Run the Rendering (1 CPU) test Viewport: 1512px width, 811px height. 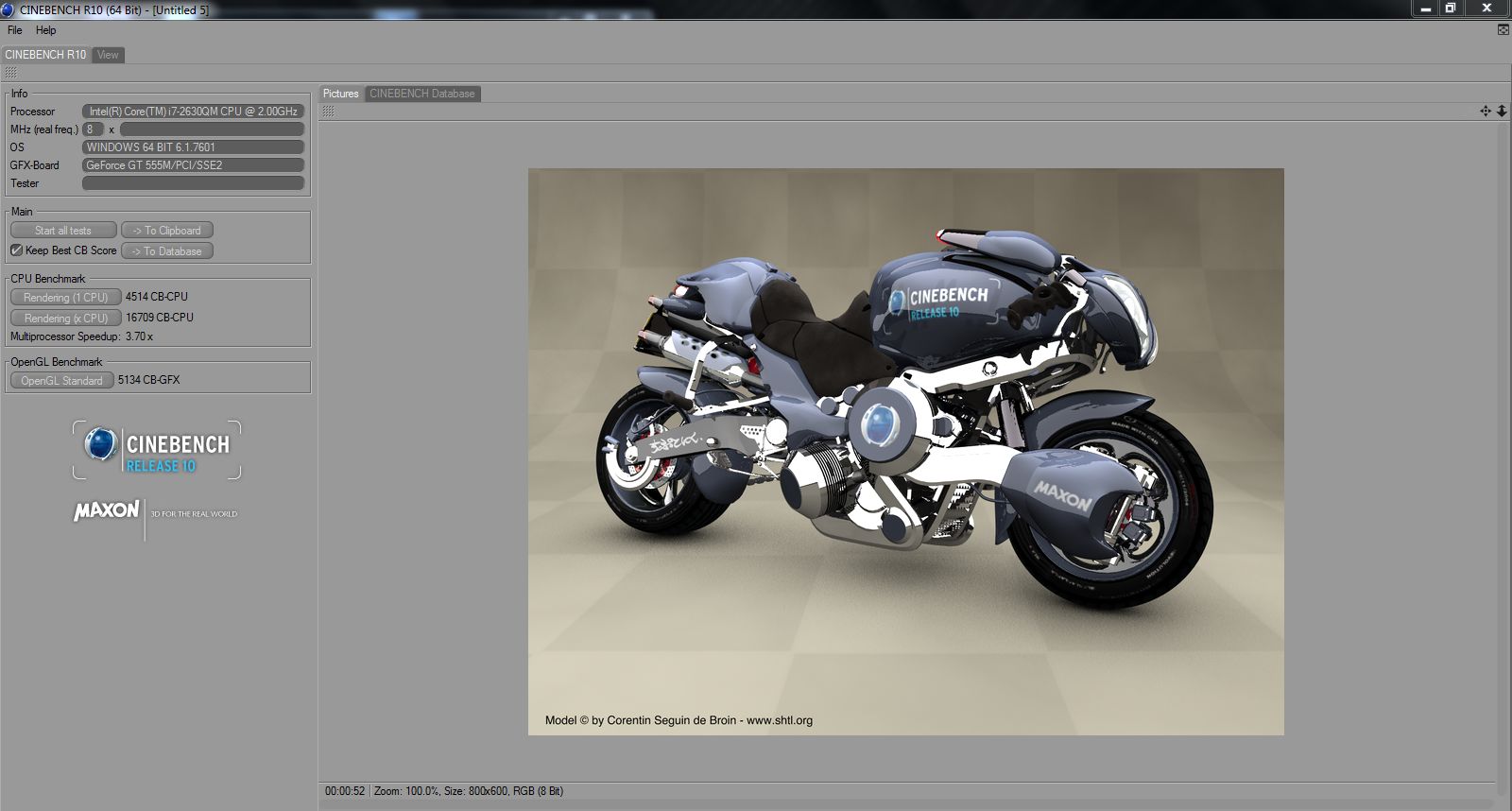point(65,298)
